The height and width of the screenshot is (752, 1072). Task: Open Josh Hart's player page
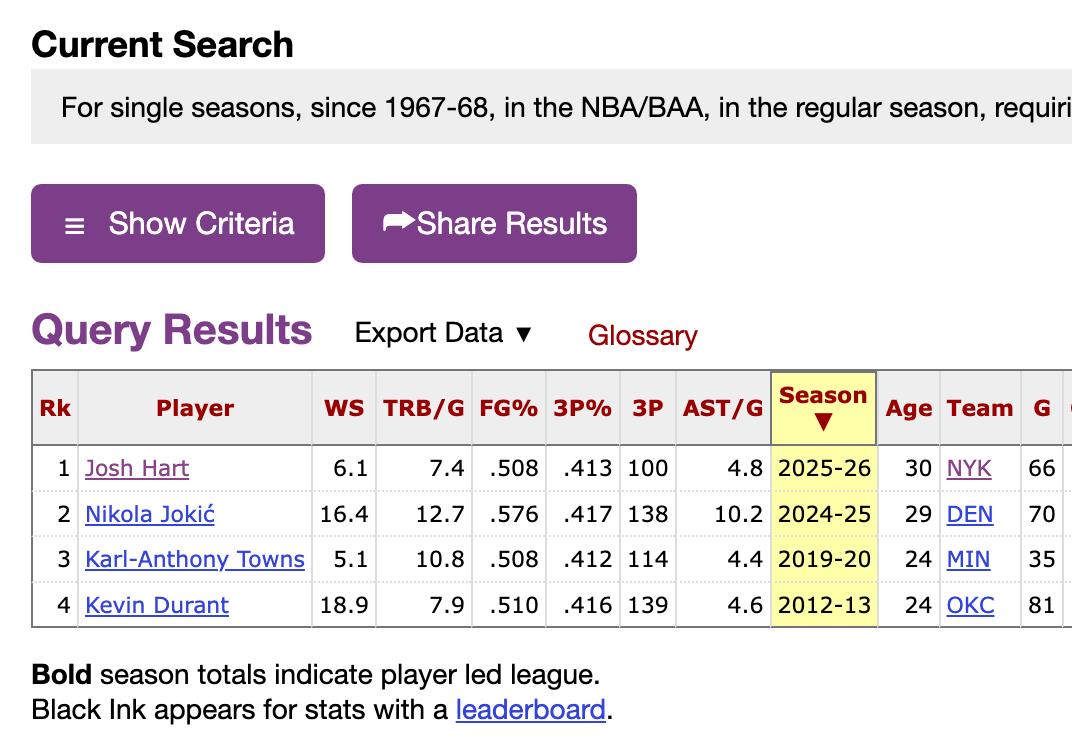(x=137, y=468)
